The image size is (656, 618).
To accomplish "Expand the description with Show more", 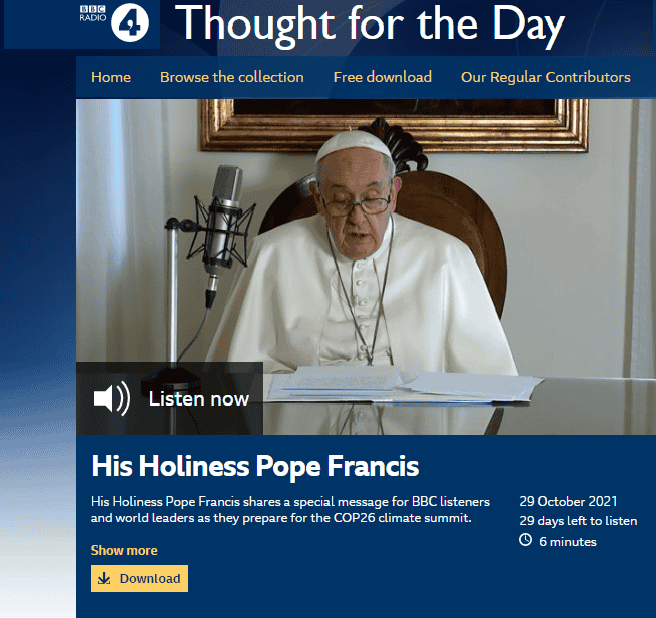I will click(x=124, y=550).
